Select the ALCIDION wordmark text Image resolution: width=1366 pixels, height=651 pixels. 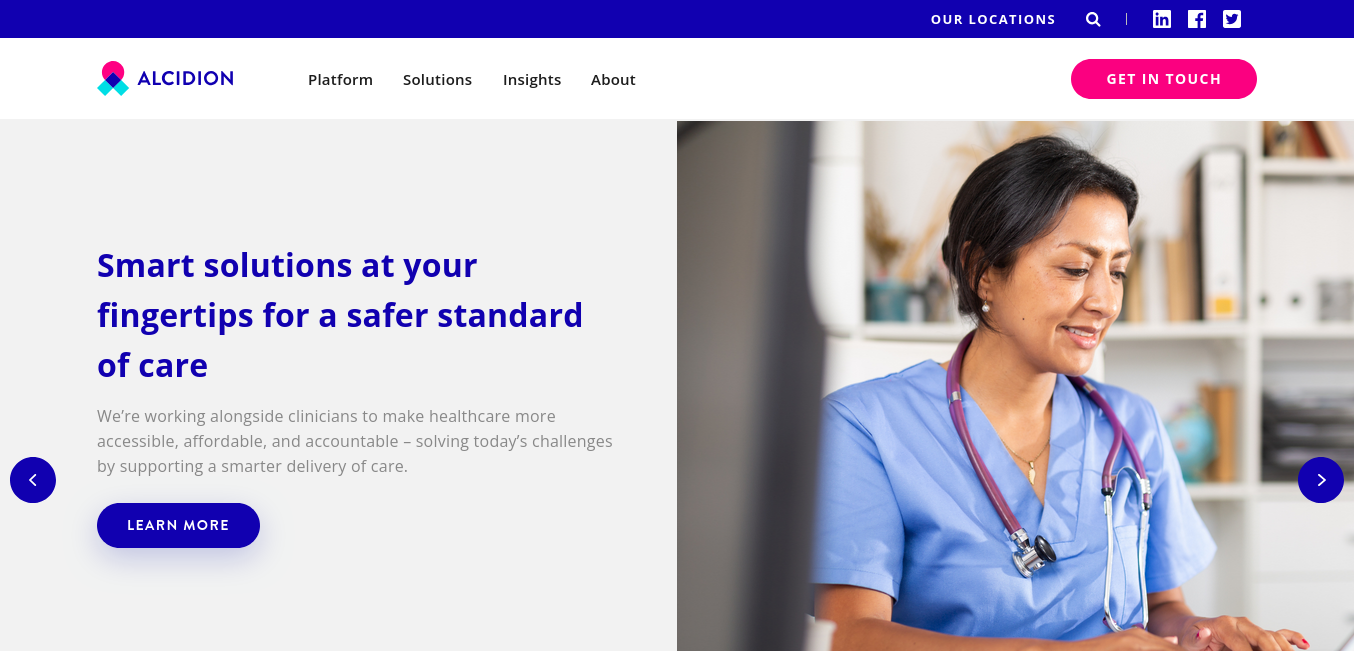tap(186, 78)
